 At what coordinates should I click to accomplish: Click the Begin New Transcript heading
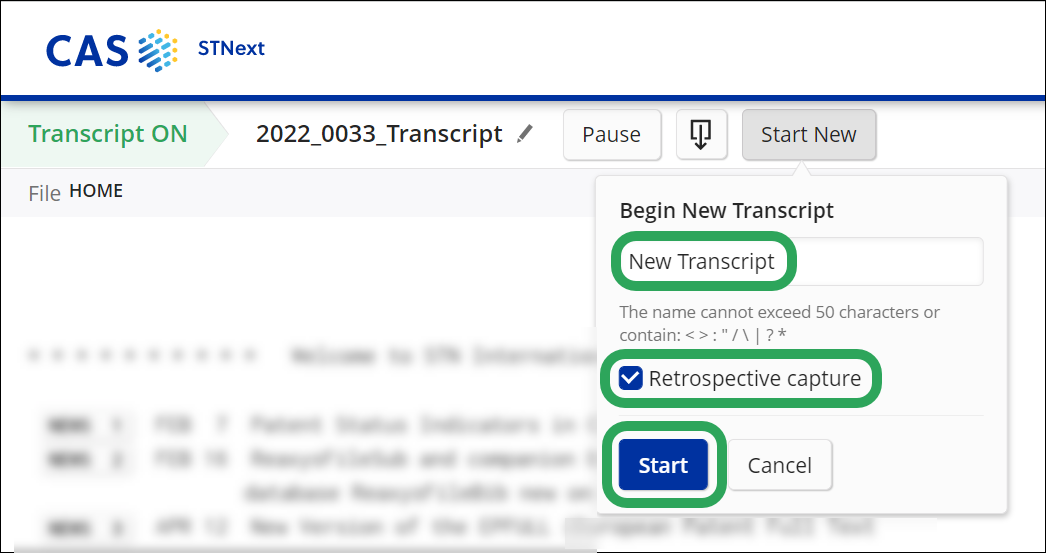click(x=726, y=211)
